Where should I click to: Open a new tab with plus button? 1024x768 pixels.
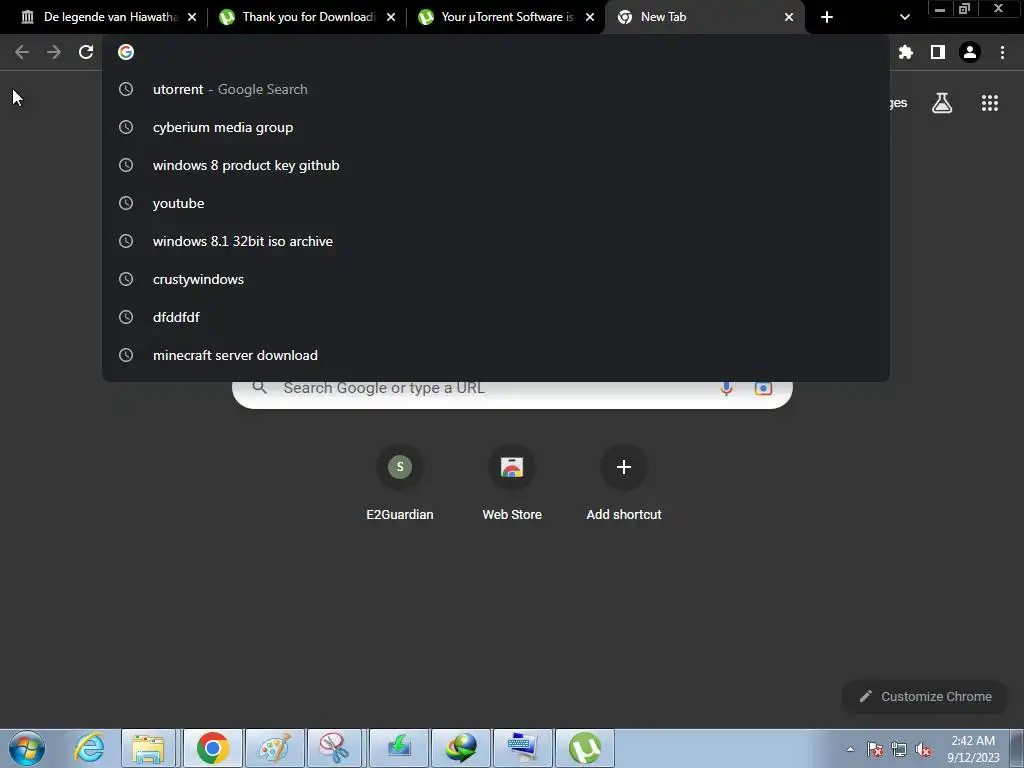tap(827, 17)
